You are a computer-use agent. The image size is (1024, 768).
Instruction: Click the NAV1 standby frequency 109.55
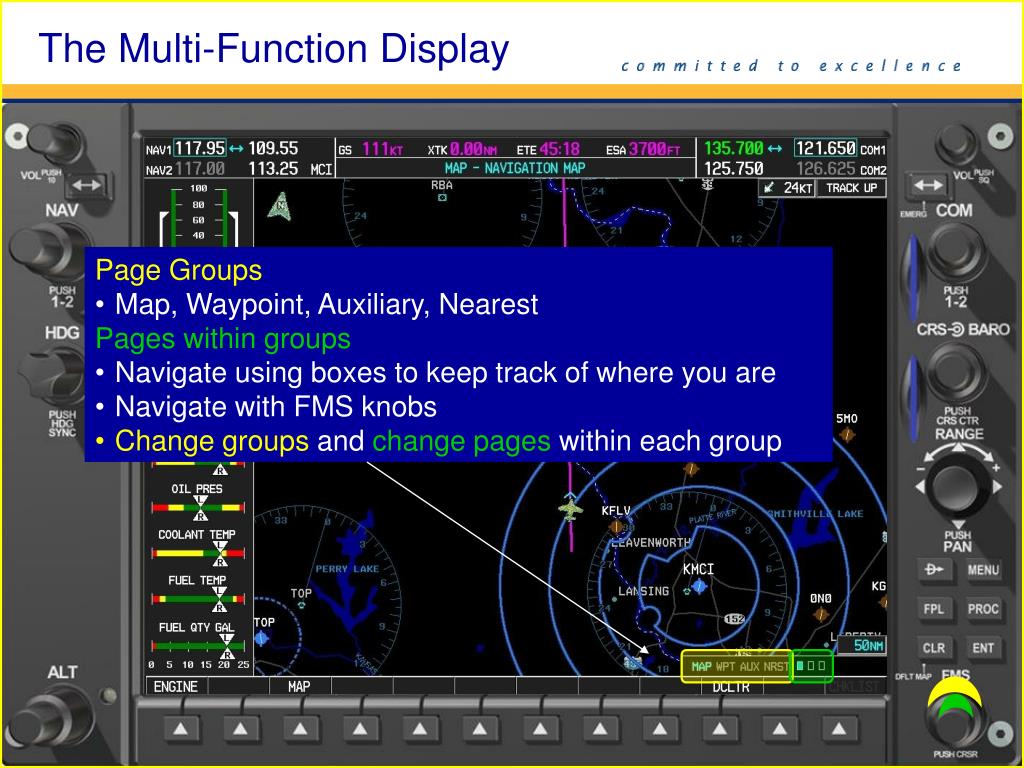click(x=273, y=149)
